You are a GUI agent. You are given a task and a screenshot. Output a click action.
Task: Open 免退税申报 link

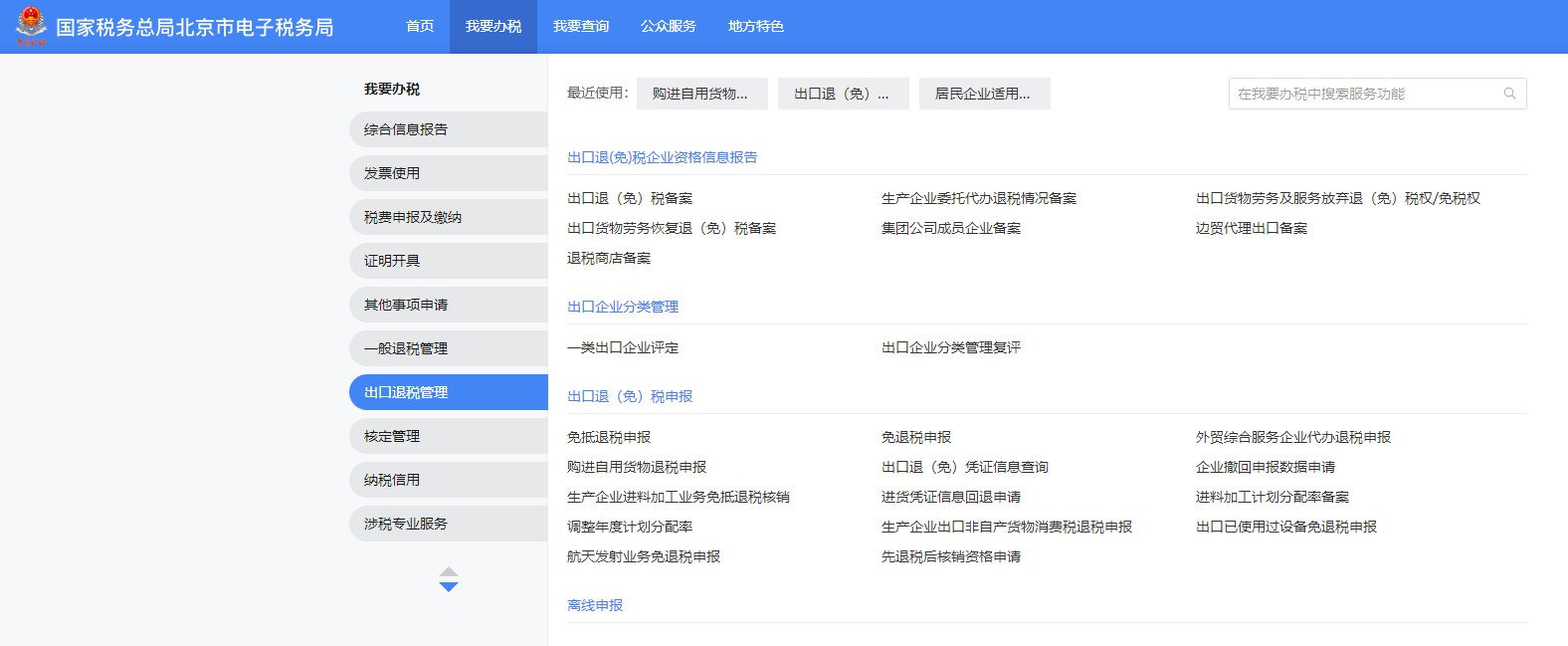pyautogui.click(x=916, y=437)
